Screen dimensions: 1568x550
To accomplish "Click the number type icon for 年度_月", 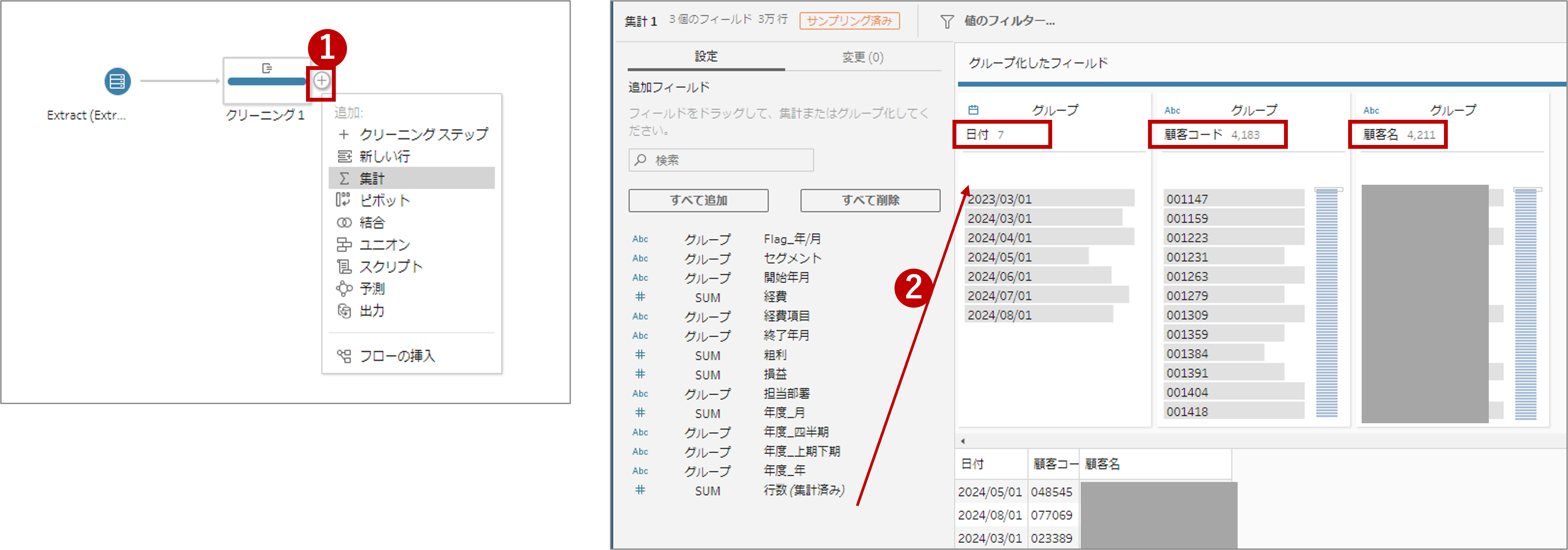I will pyautogui.click(x=640, y=412).
